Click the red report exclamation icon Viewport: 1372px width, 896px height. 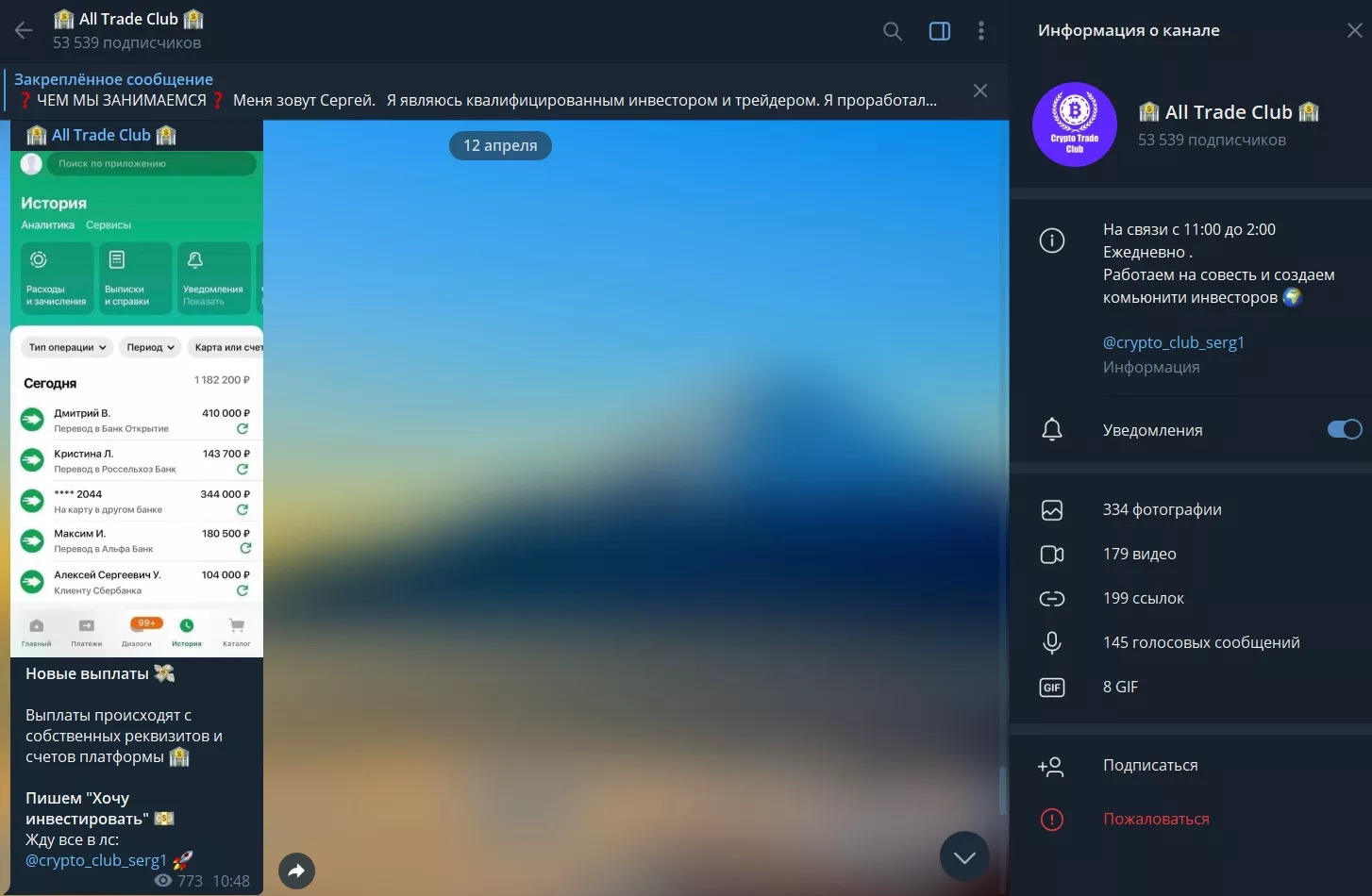tap(1052, 820)
